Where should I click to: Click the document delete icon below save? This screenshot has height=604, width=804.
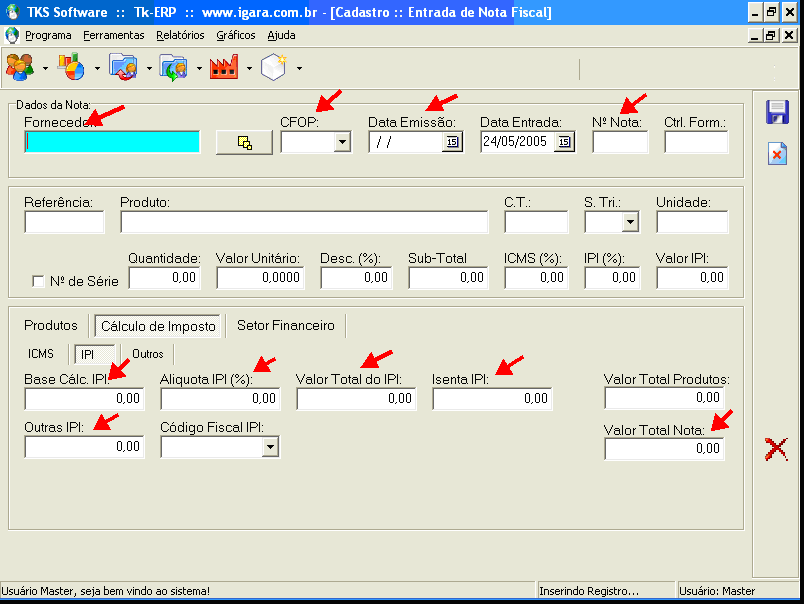coord(777,153)
